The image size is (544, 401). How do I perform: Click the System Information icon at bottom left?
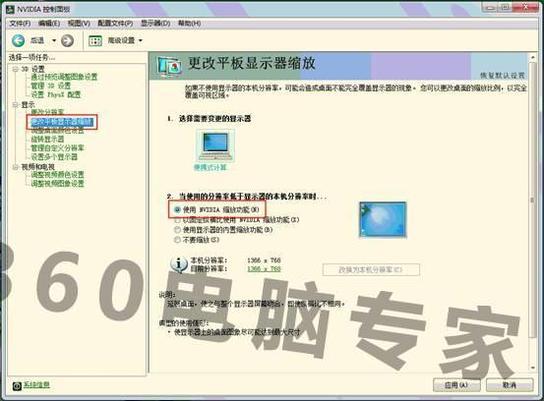(17, 386)
